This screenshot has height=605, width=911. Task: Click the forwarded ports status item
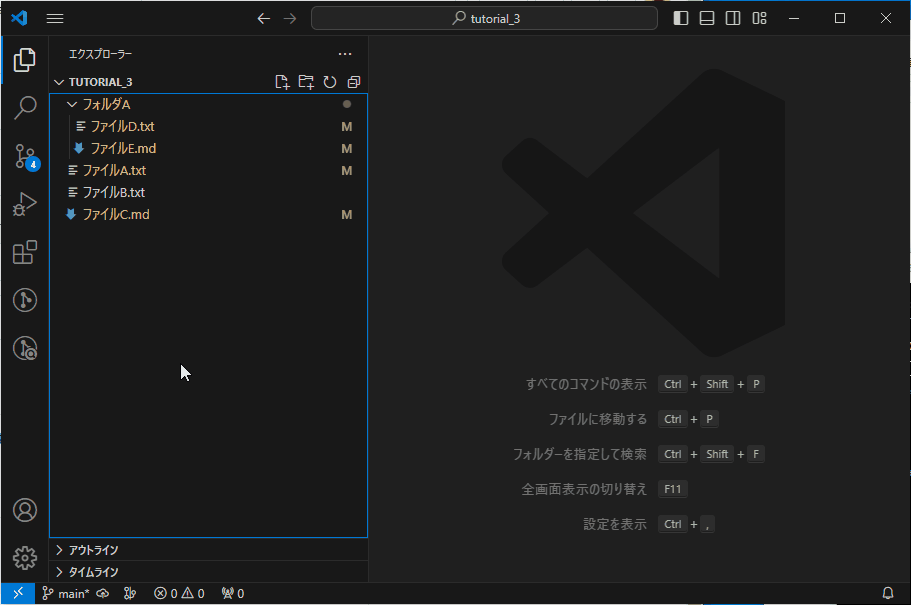click(x=232, y=593)
